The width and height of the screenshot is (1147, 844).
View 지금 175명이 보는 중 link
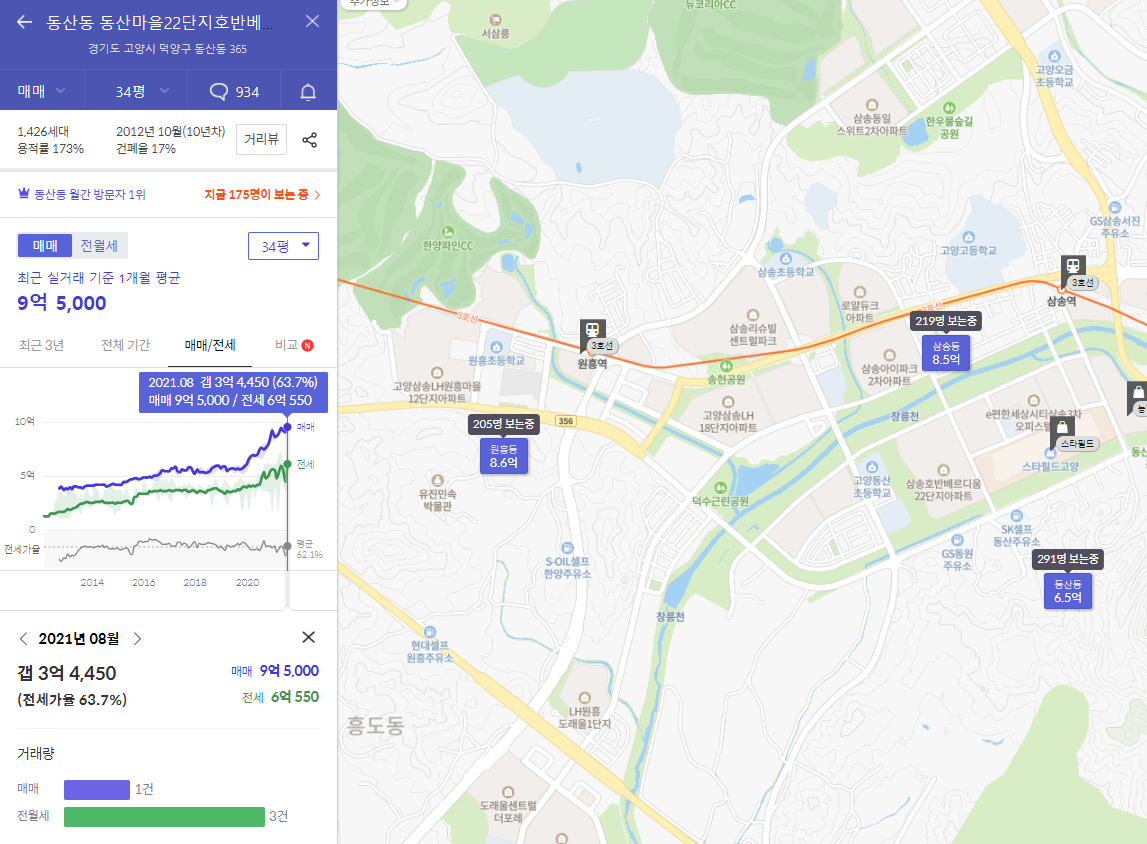tap(262, 194)
